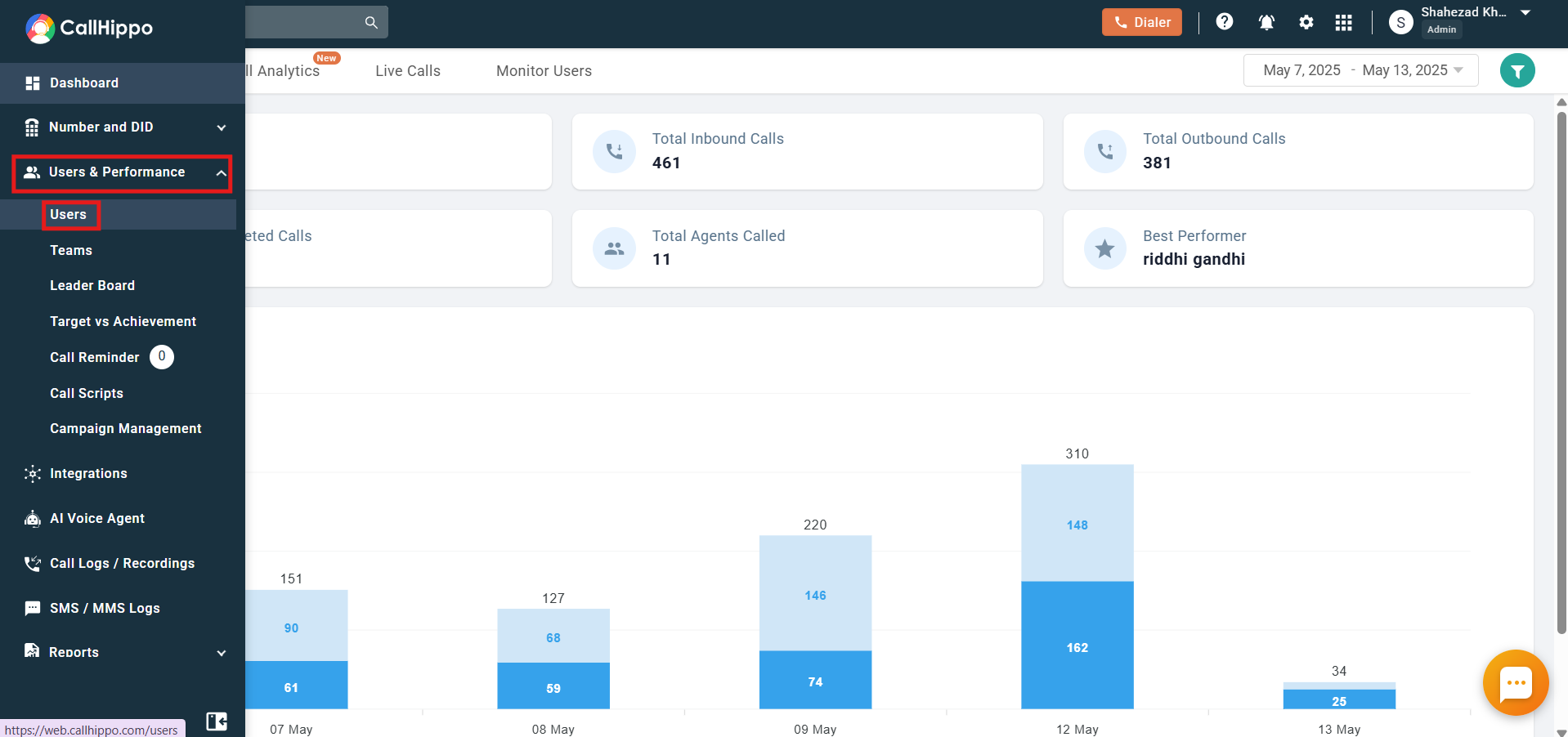Open the Dialer

click(1141, 22)
